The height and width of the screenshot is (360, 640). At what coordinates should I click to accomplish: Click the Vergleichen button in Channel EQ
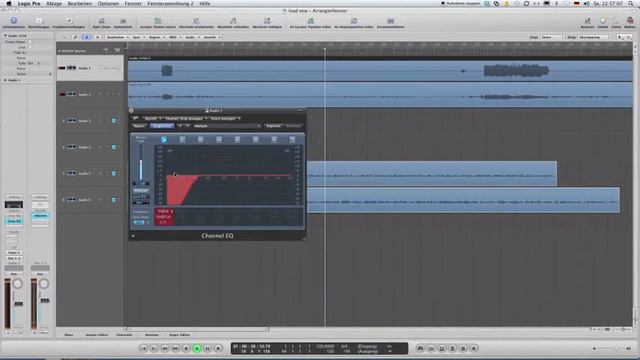pyautogui.click(x=162, y=126)
